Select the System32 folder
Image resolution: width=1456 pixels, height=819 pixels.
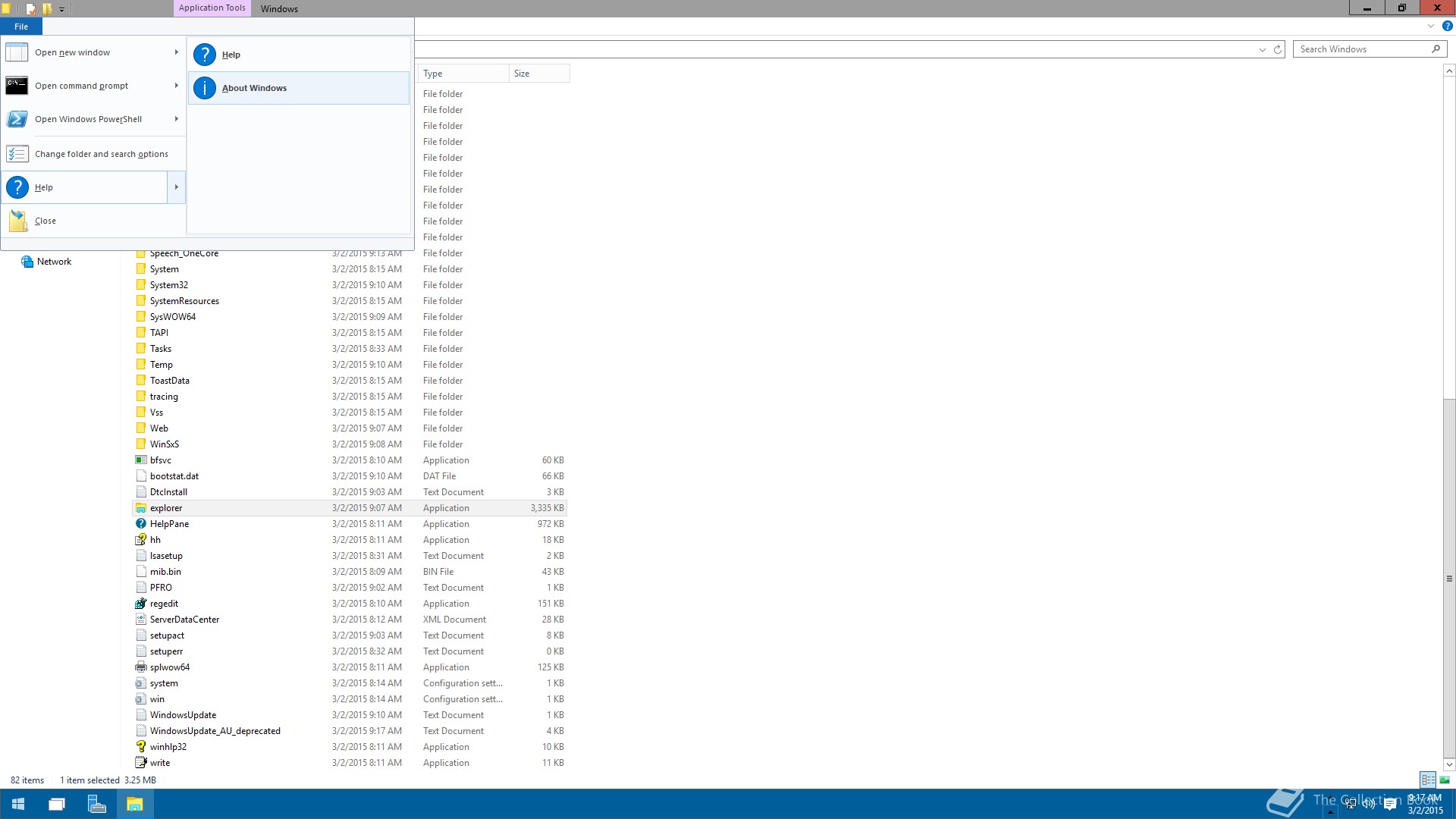tap(168, 285)
